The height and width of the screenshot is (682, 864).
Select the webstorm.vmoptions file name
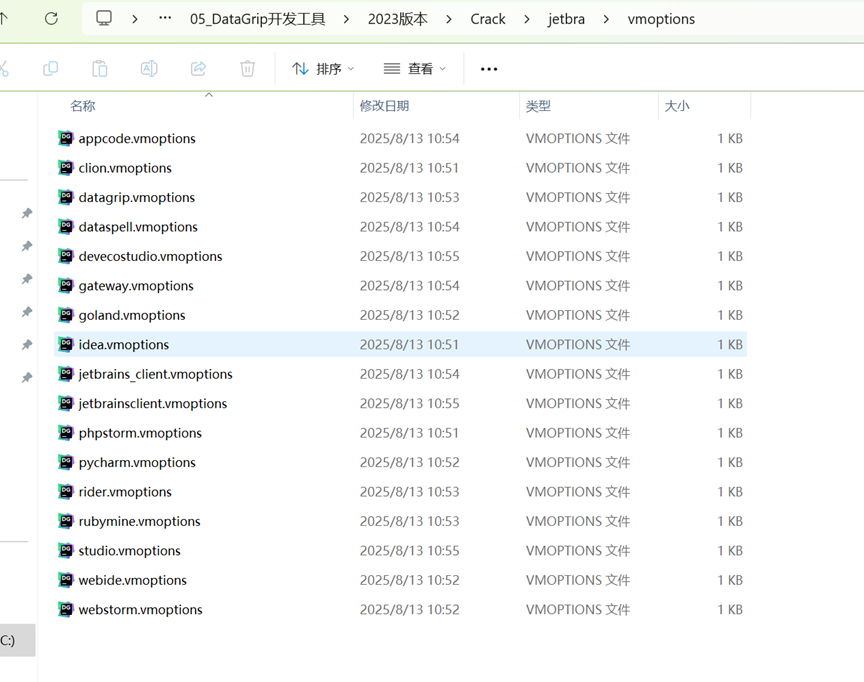[x=141, y=609]
